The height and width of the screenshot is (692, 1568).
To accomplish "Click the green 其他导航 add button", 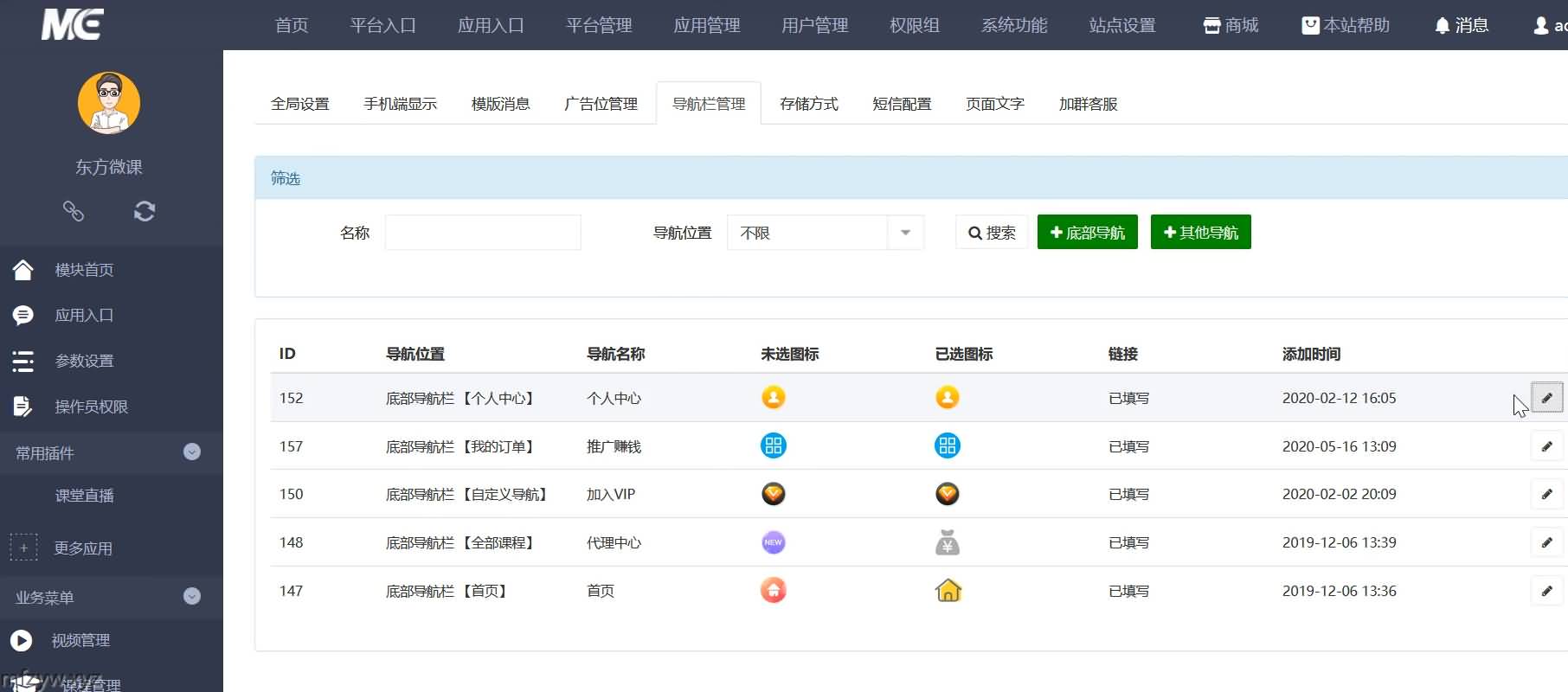I will click(x=1200, y=233).
